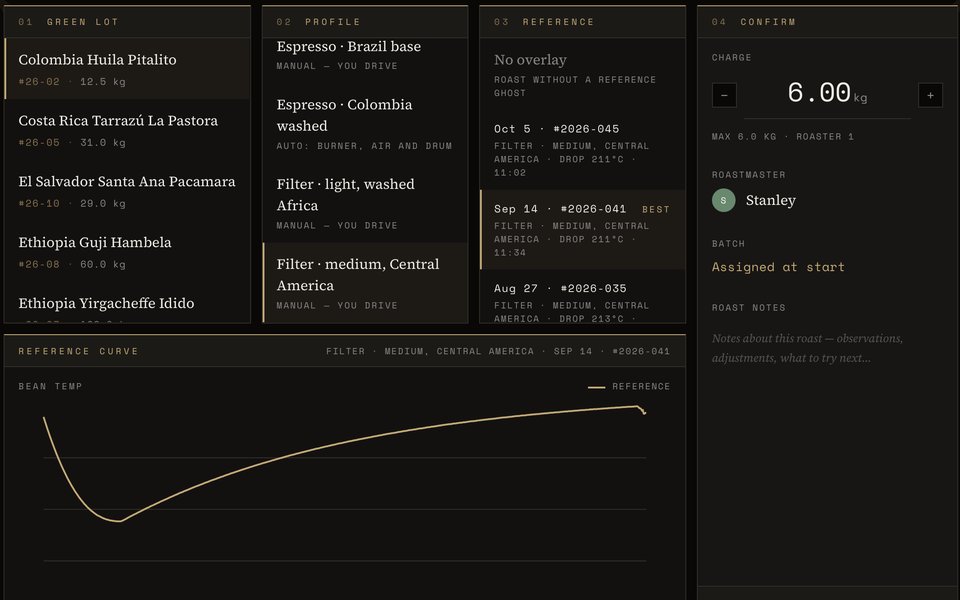
Task: Click into the Roast Notes text area
Action: 826,348
